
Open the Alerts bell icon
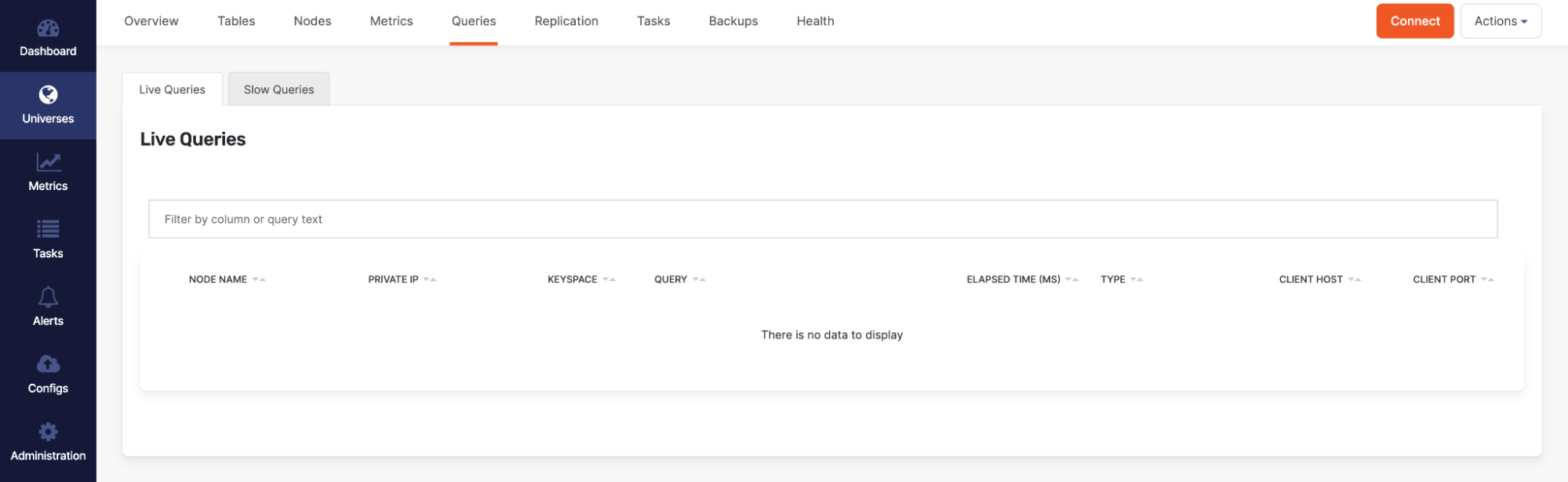(x=48, y=297)
